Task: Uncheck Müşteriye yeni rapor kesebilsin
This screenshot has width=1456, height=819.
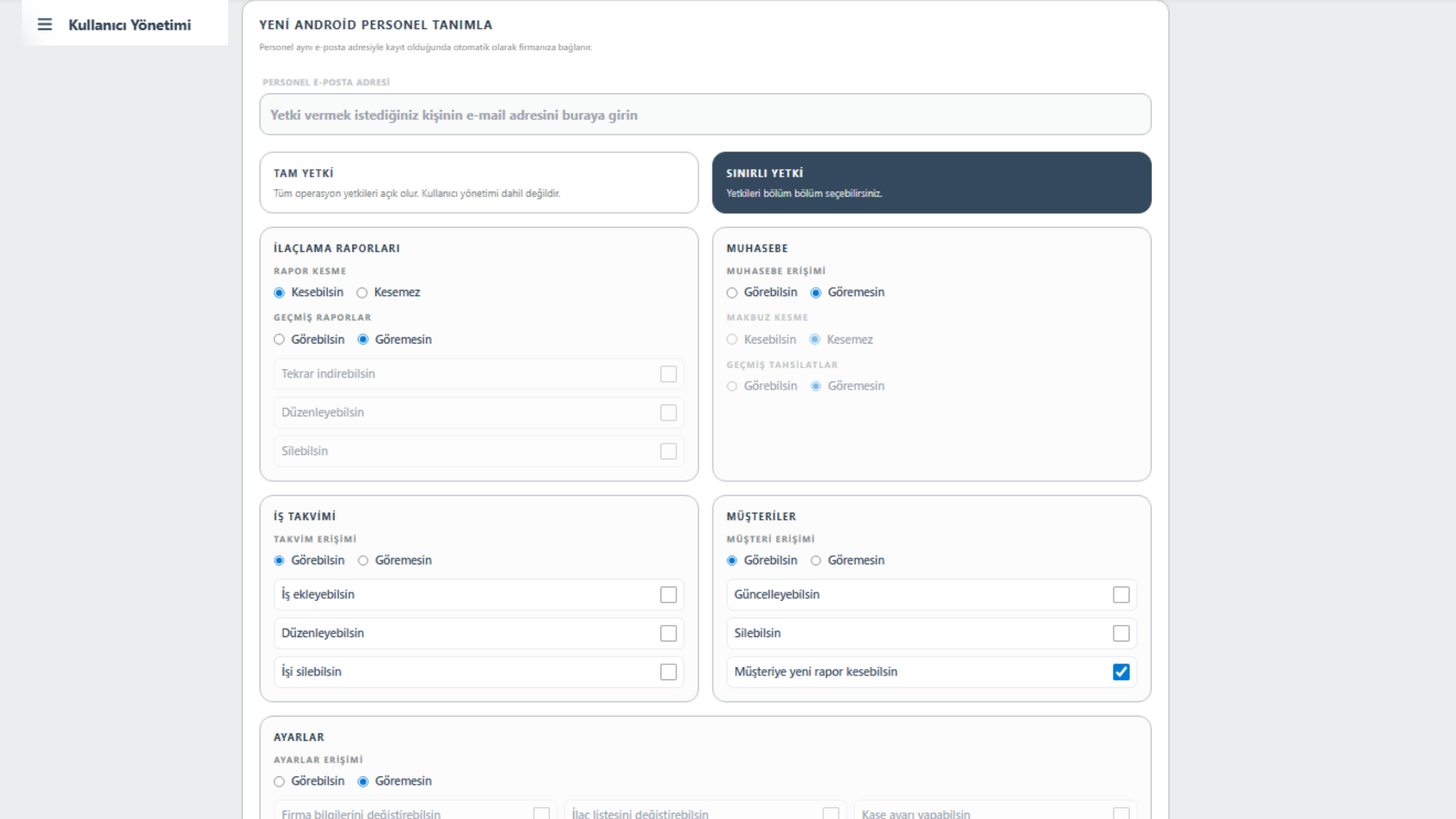Action: click(x=1121, y=672)
